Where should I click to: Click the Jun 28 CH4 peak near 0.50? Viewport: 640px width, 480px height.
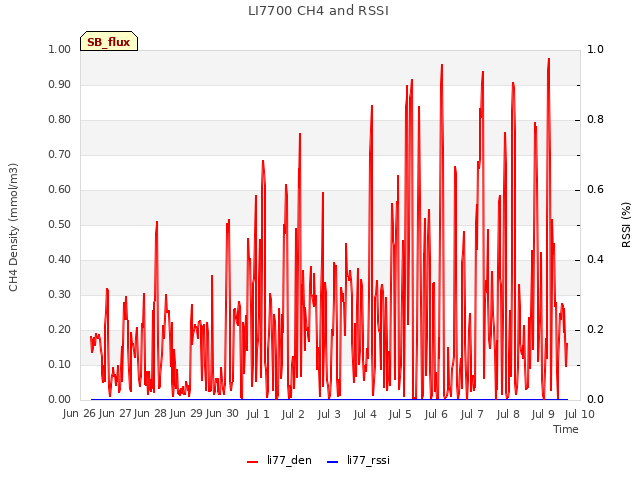point(157,222)
